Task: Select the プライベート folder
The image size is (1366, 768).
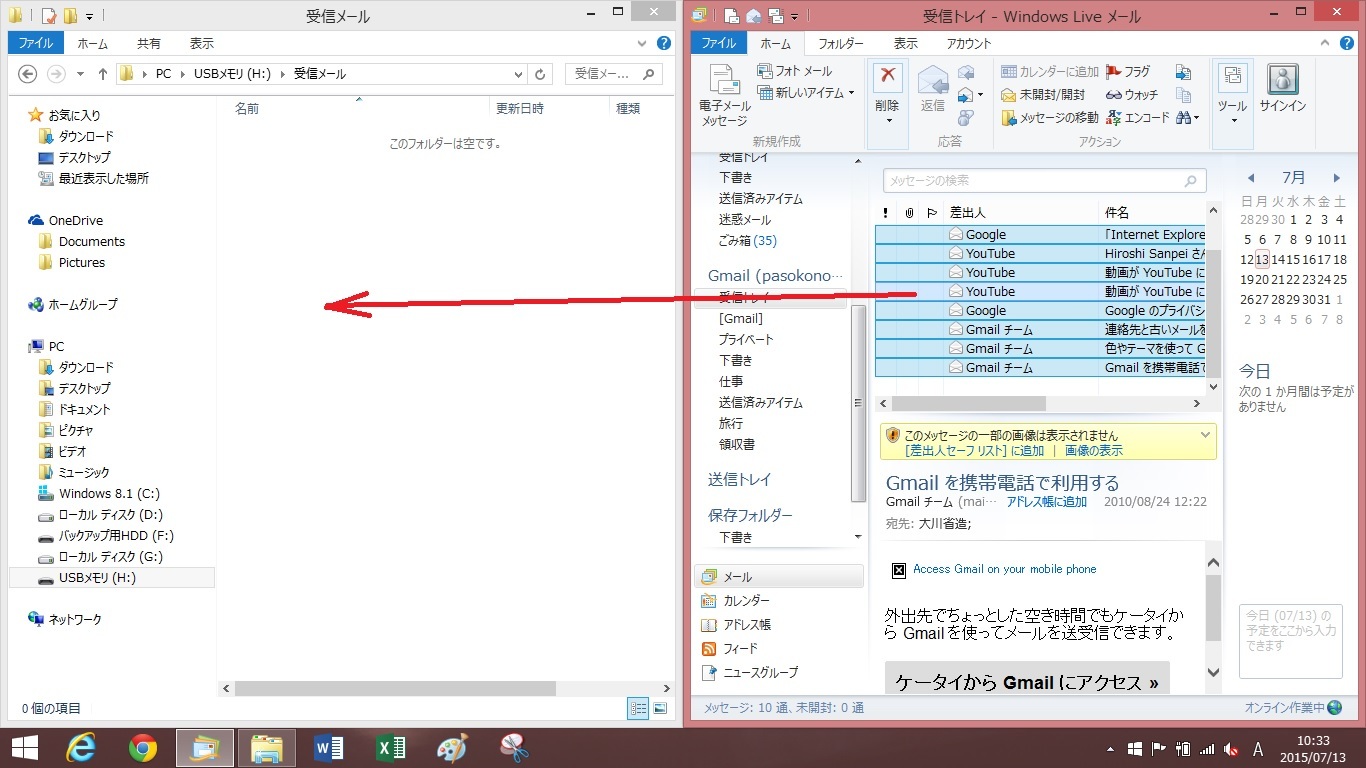Action: tap(746, 339)
